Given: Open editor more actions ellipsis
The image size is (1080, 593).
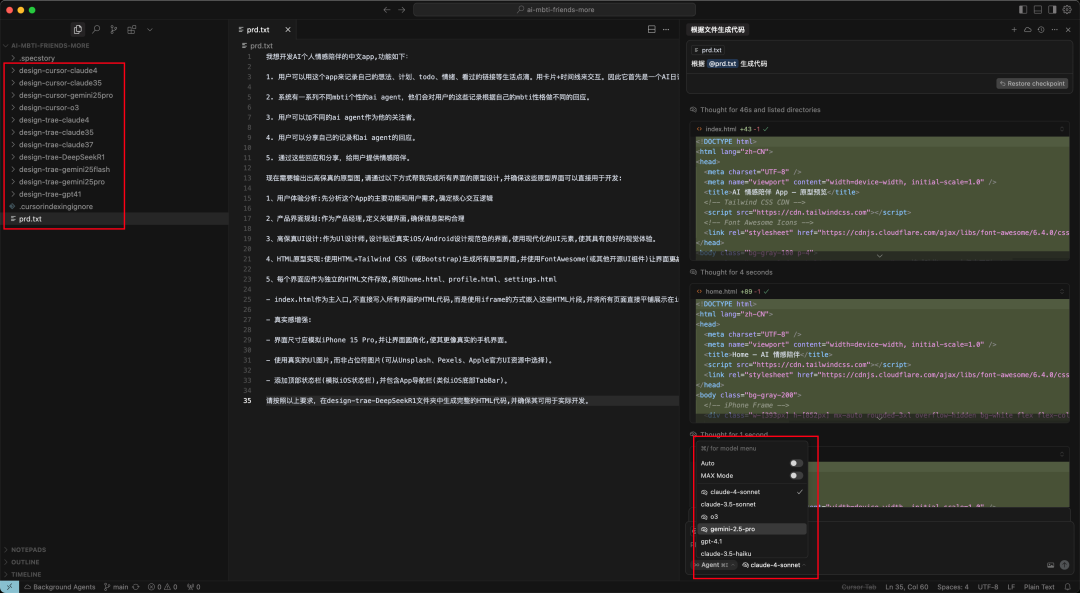Looking at the screenshot, I should pyautogui.click(x=666, y=30).
